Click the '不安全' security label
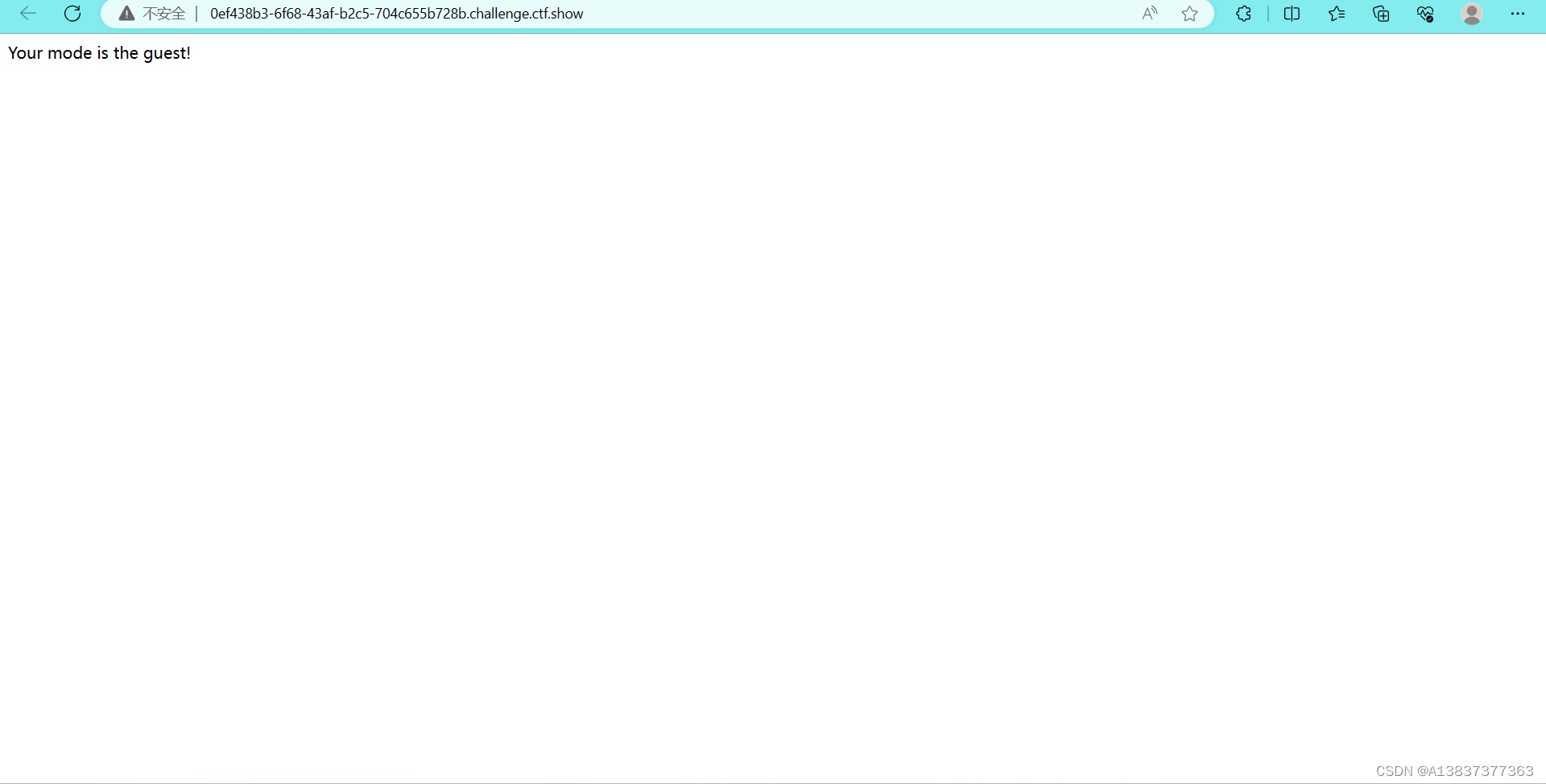Viewport: 1546px width, 784px height. click(x=164, y=14)
